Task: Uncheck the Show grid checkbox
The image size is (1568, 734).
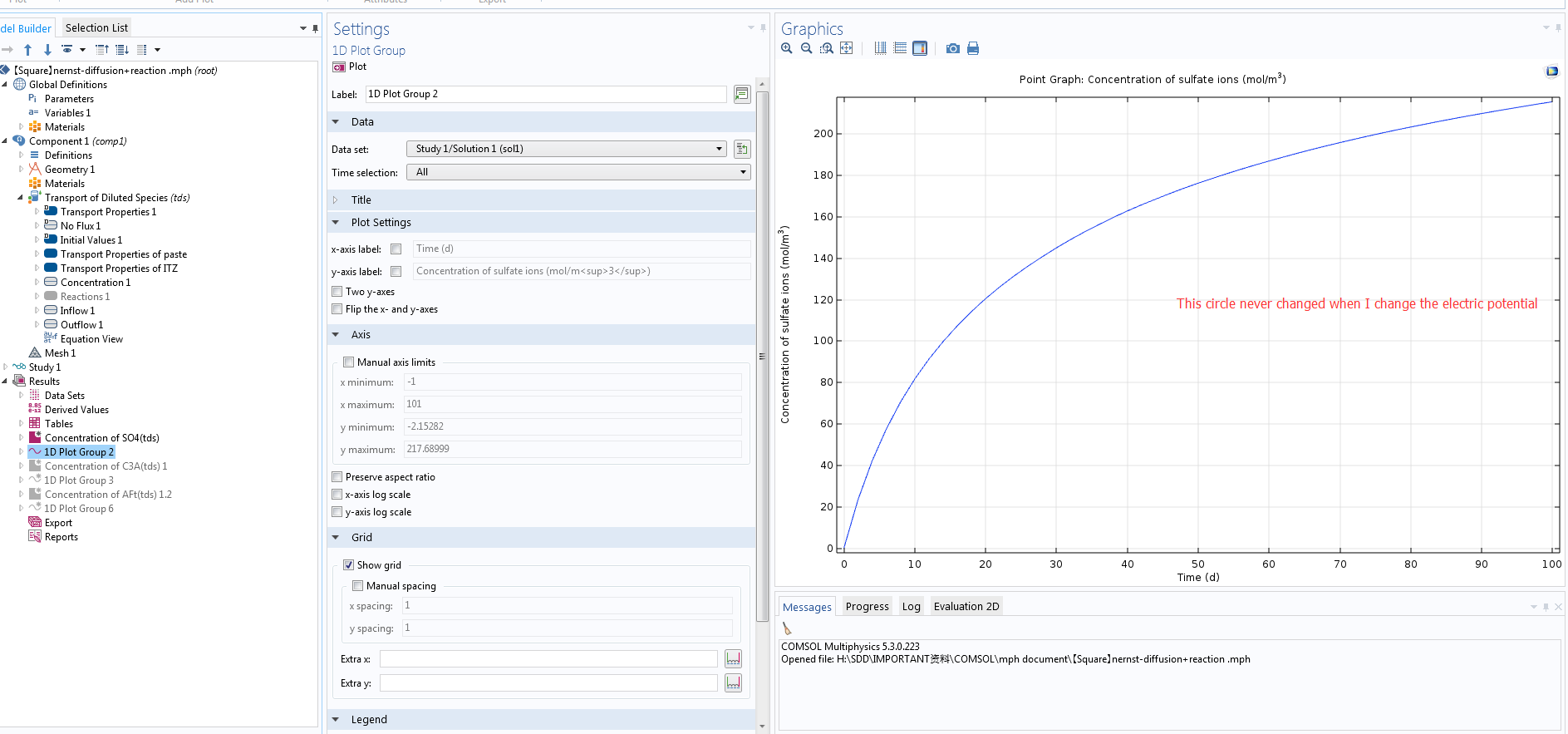Action: 349,565
